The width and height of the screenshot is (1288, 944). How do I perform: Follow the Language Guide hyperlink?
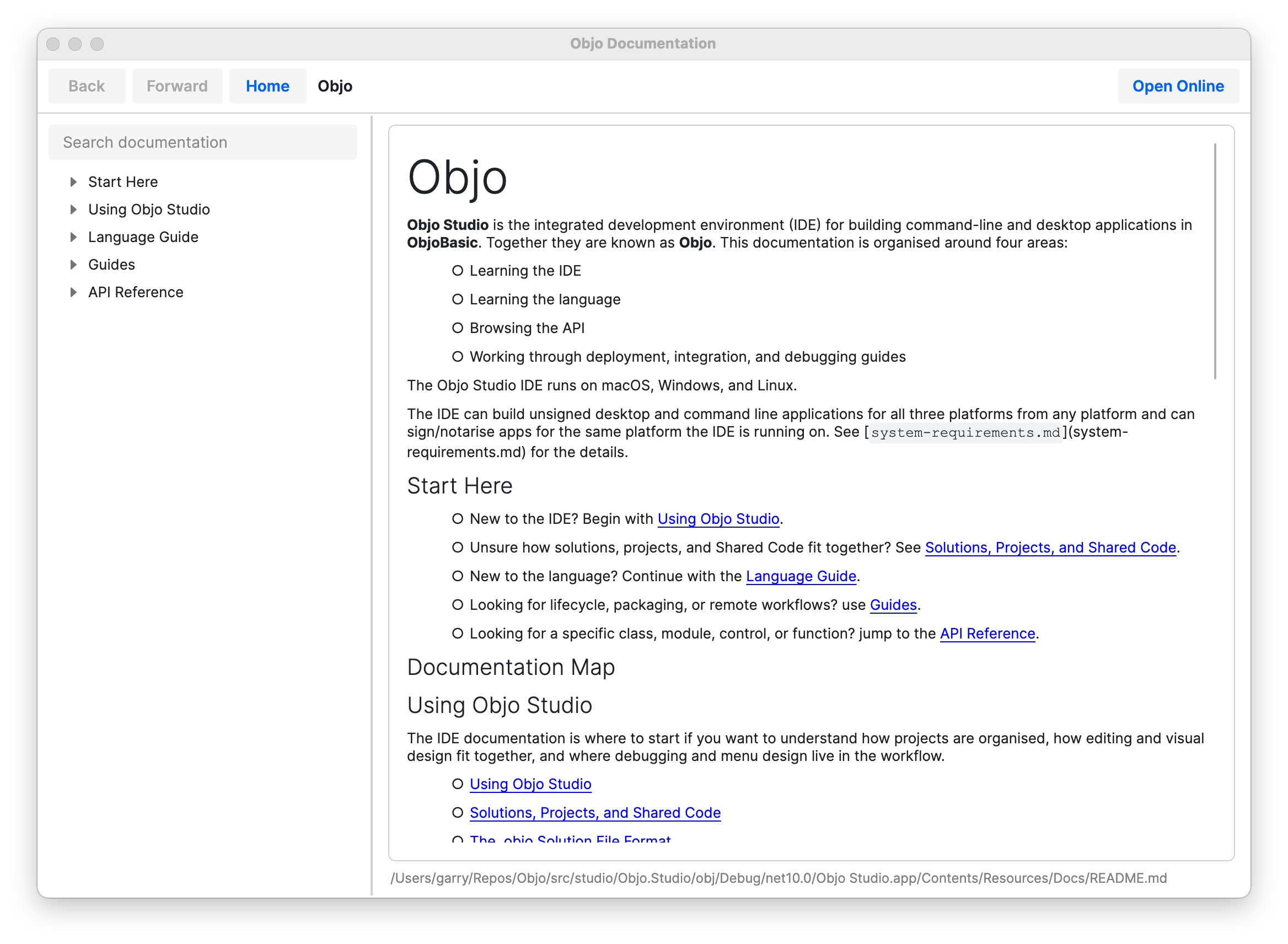click(x=801, y=576)
